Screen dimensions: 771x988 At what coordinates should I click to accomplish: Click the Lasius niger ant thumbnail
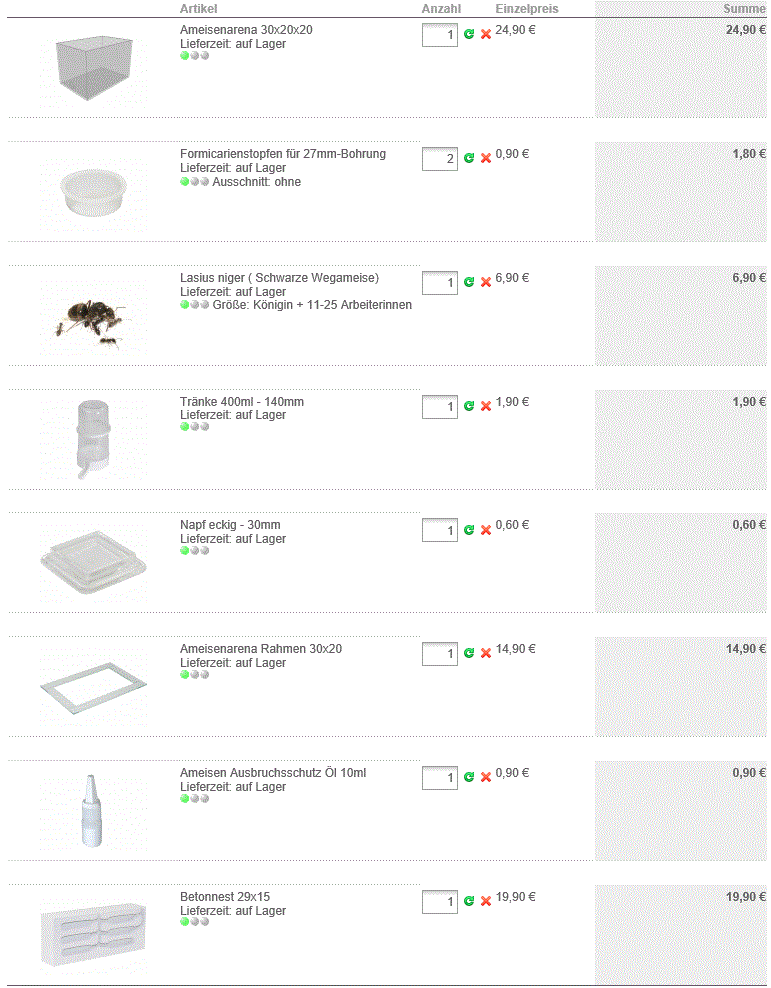pyautogui.click(x=93, y=321)
